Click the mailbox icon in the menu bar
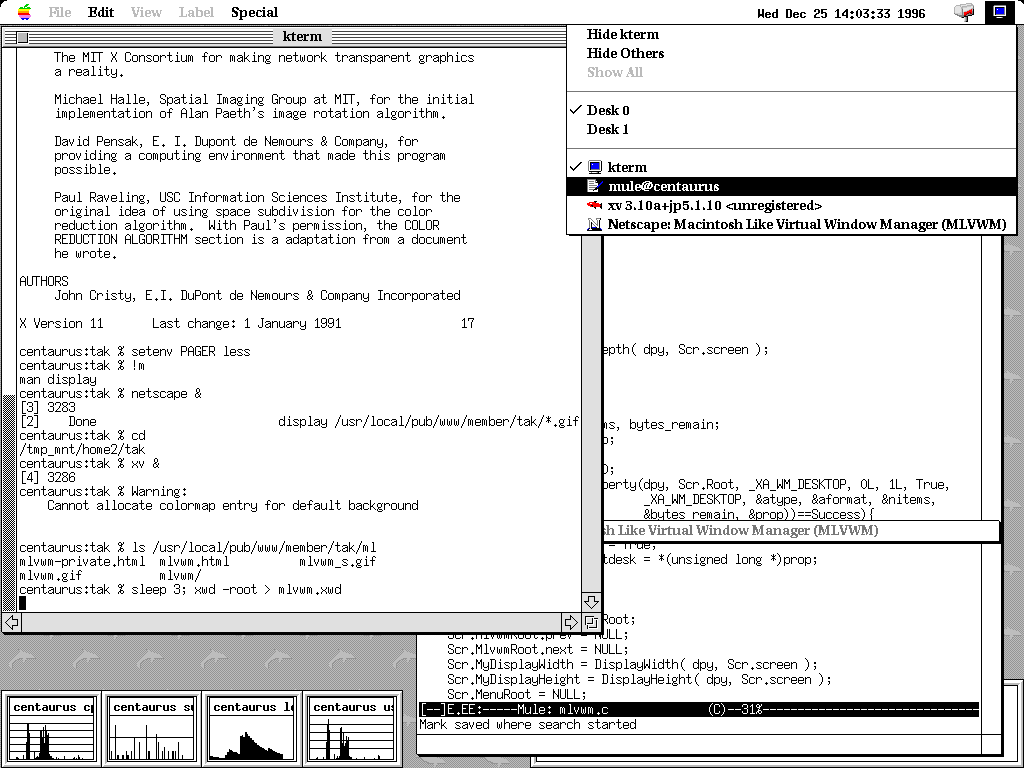Image resolution: width=1024 pixels, height=768 pixels. [964, 12]
